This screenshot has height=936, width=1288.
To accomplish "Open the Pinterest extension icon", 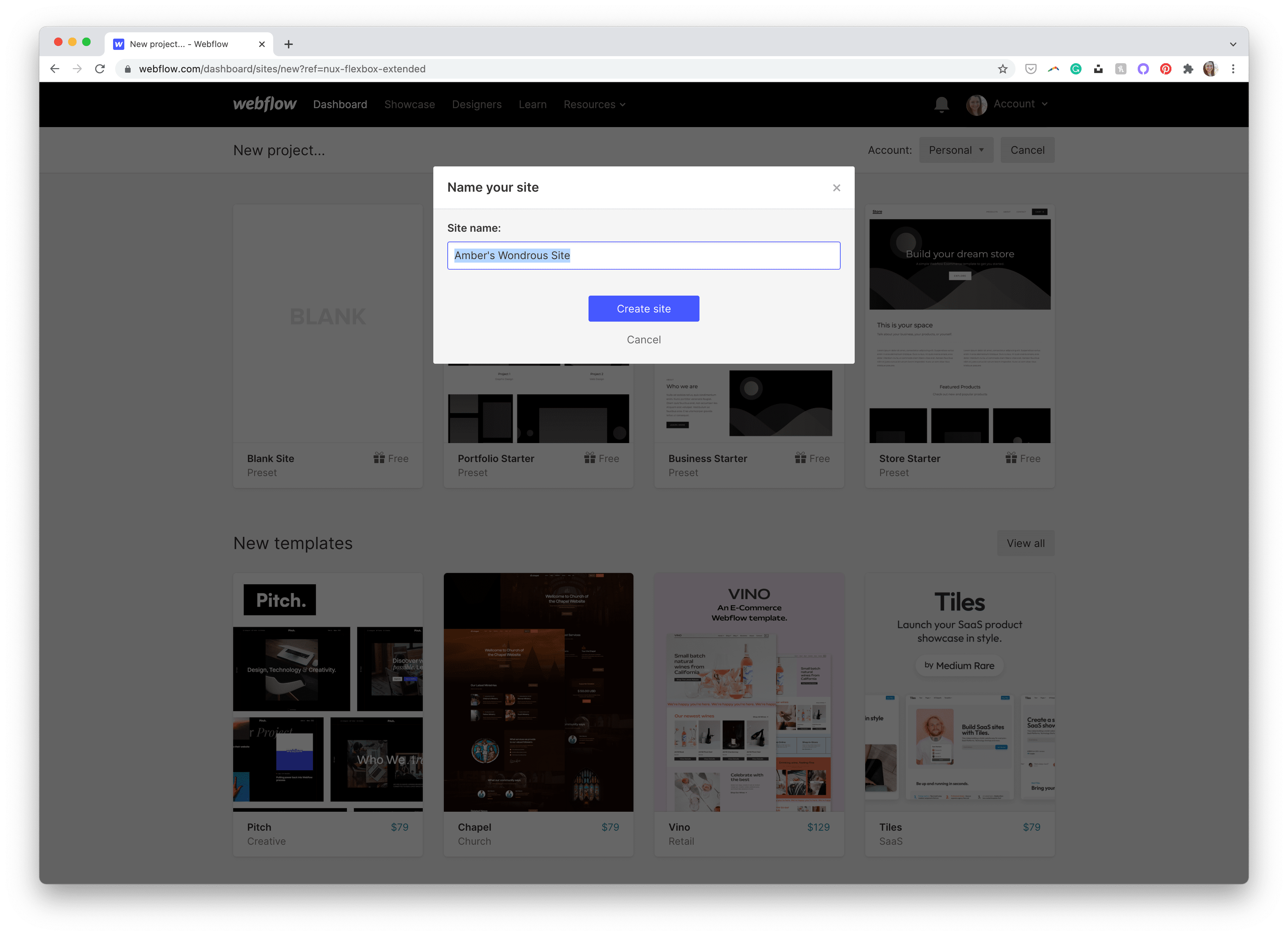I will coord(1165,69).
